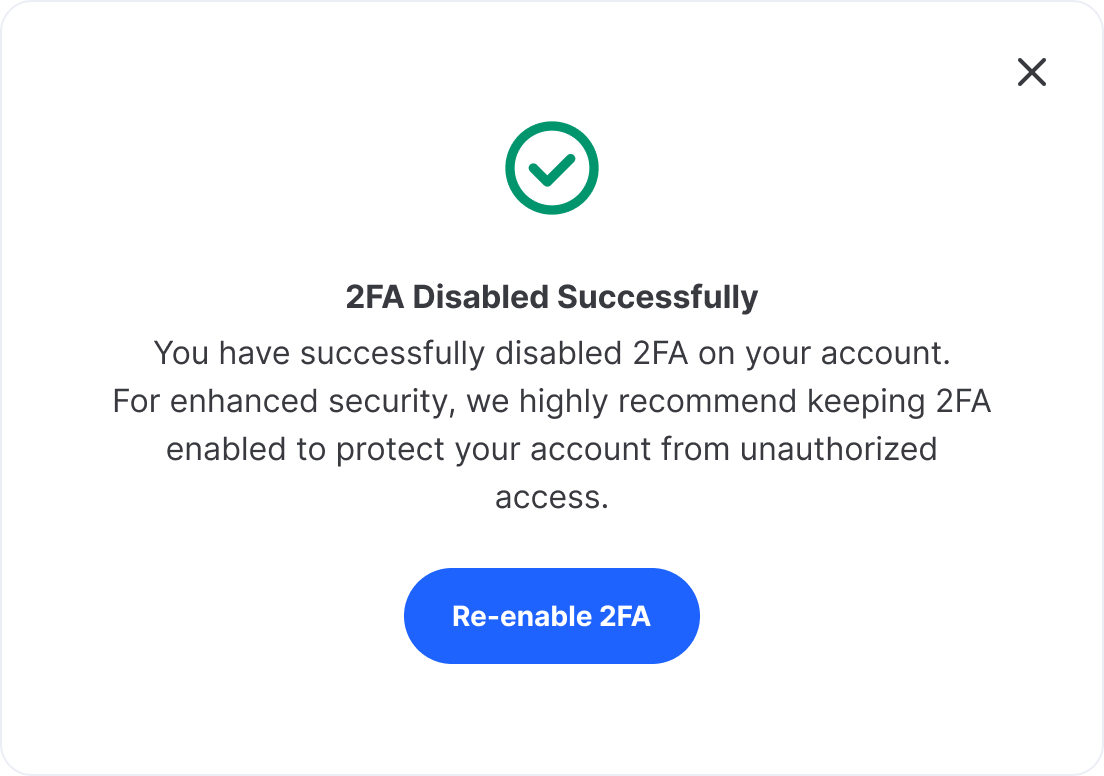Screen dimensions: 1104x776
Task: Click the "2FA Disabled Successfully" heading
Action: (x=552, y=297)
